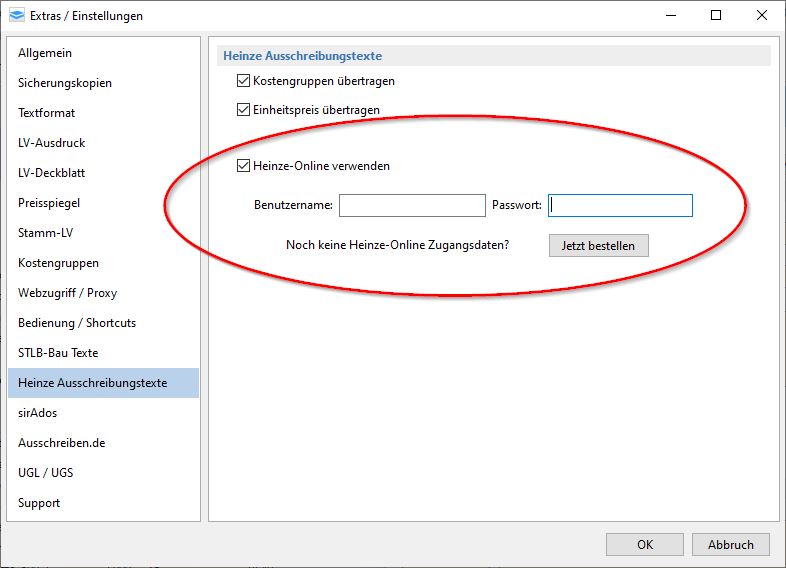The width and height of the screenshot is (786, 568).
Task: Open the sirAdos settings page
Action: [x=103, y=413]
